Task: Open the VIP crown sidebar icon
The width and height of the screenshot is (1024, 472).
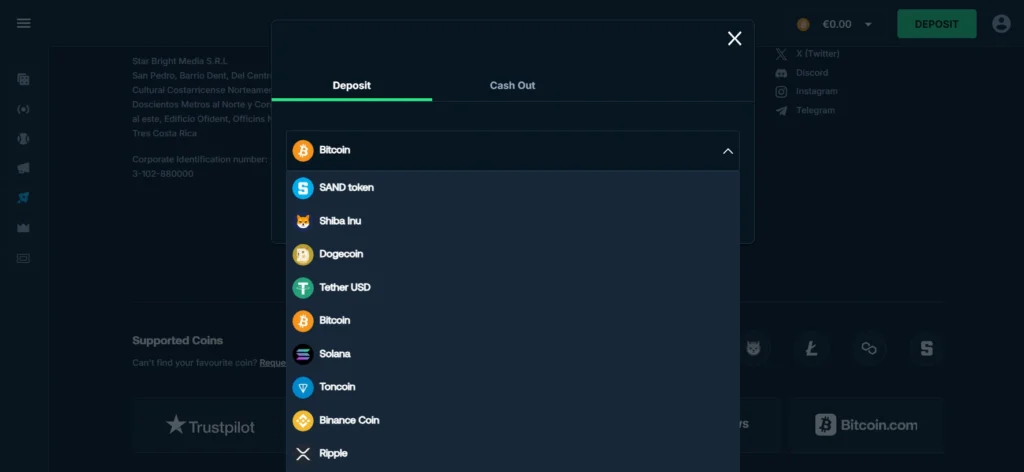Action: (x=24, y=228)
